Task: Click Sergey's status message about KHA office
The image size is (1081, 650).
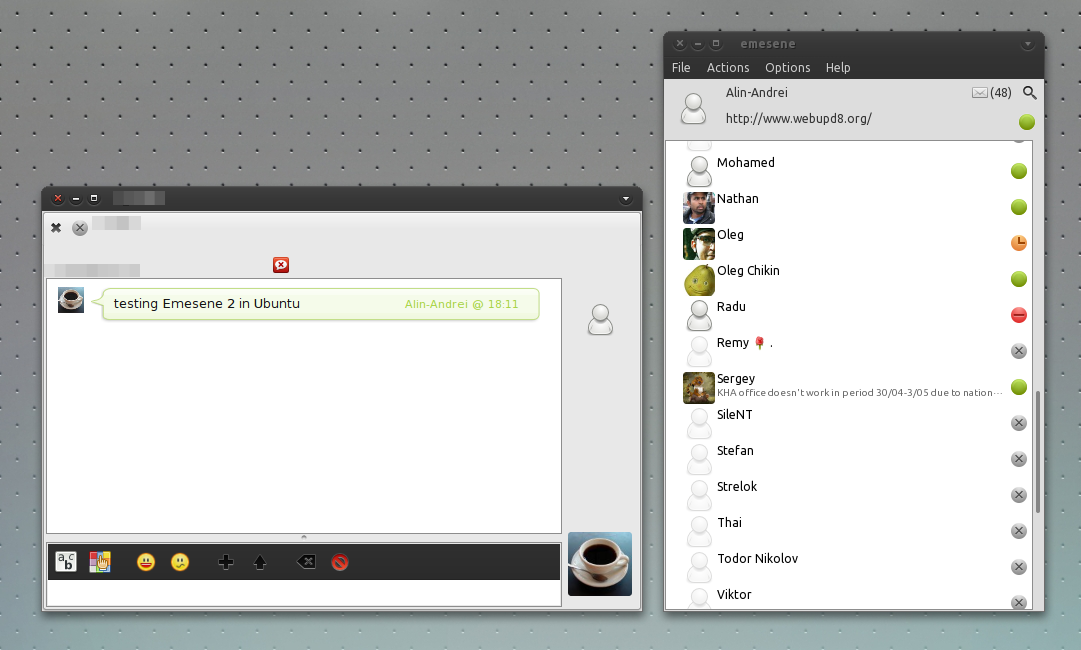Action: [860, 393]
